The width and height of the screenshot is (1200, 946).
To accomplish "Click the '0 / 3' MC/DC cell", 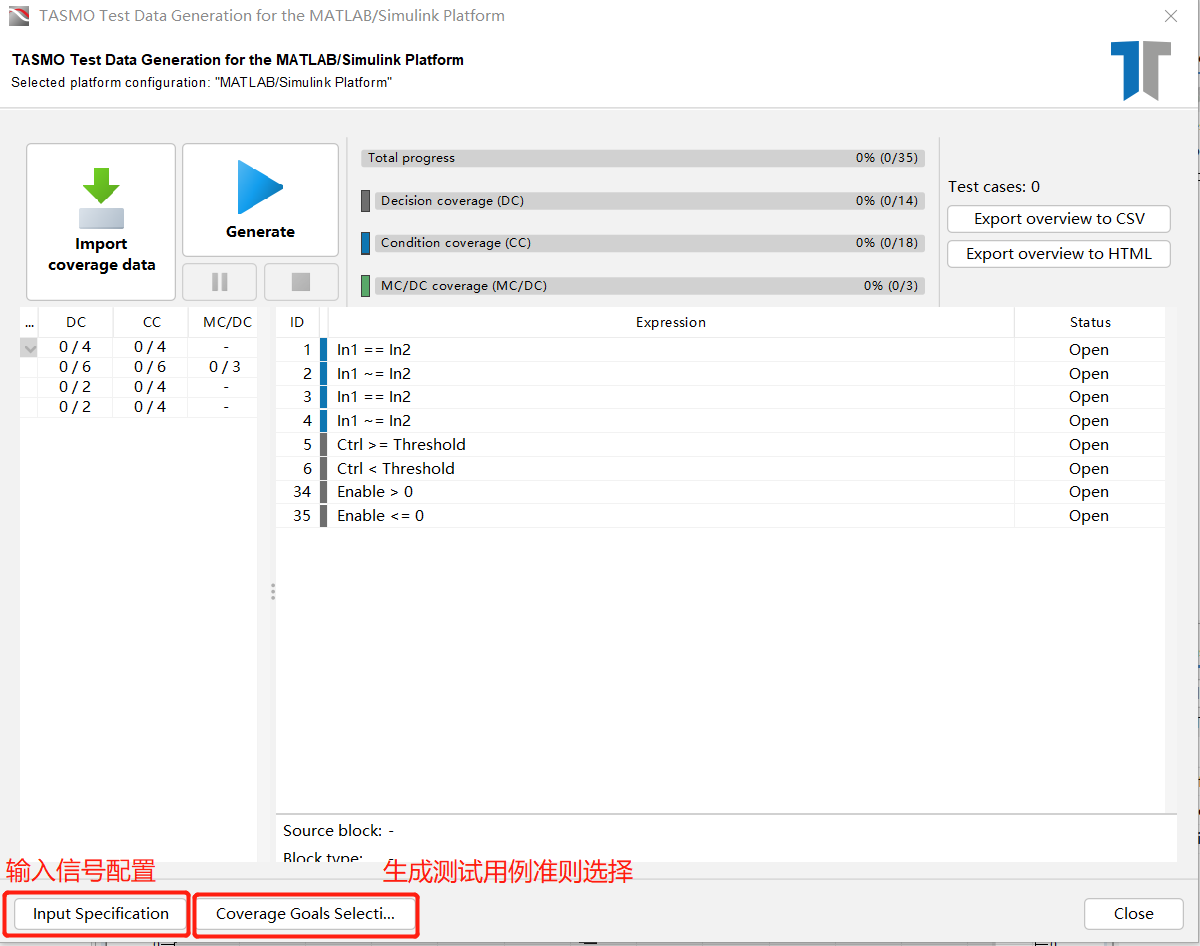I will coord(225,367).
